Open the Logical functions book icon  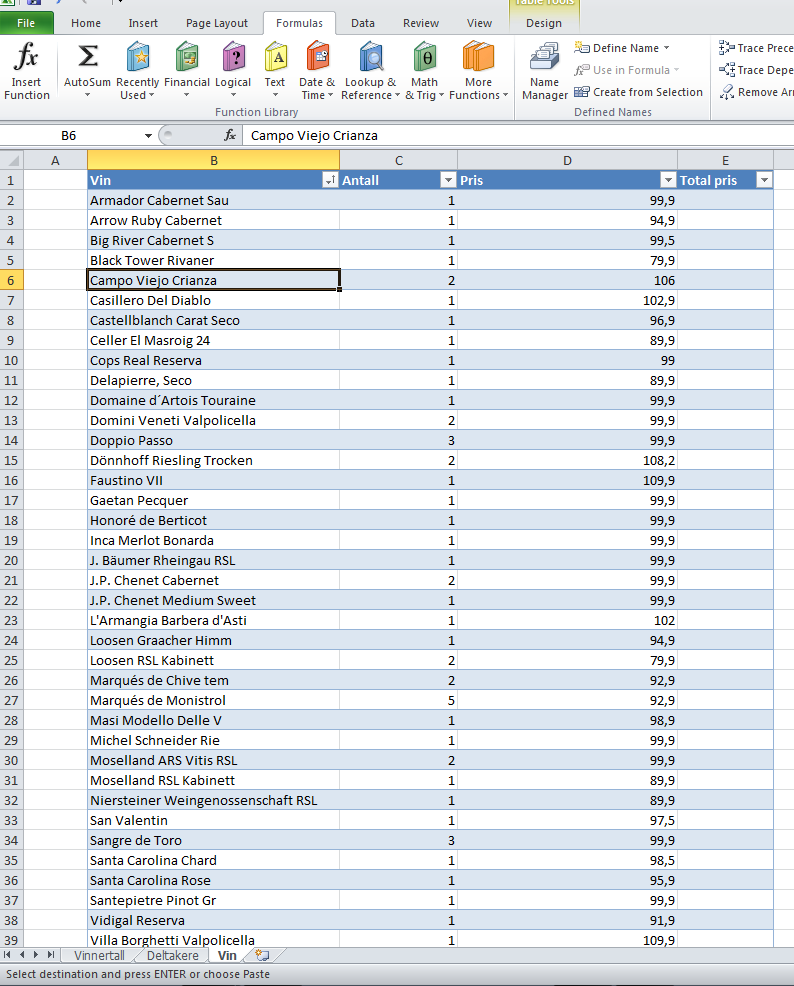click(x=233, y=57)
